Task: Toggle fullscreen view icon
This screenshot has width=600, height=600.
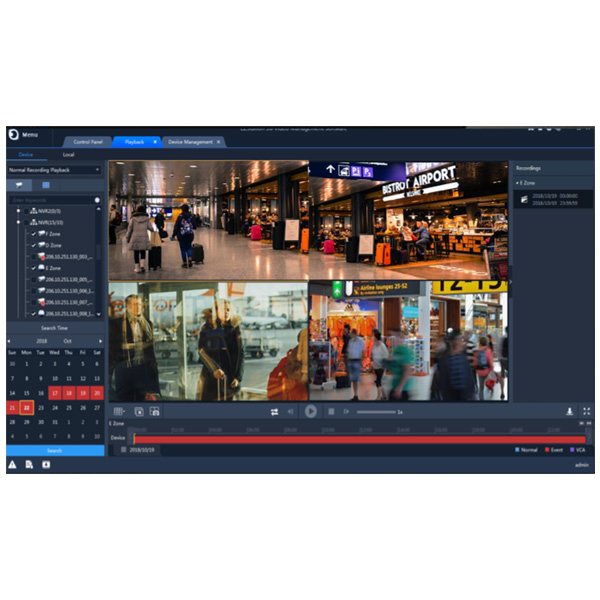Action: pos(586,411)
